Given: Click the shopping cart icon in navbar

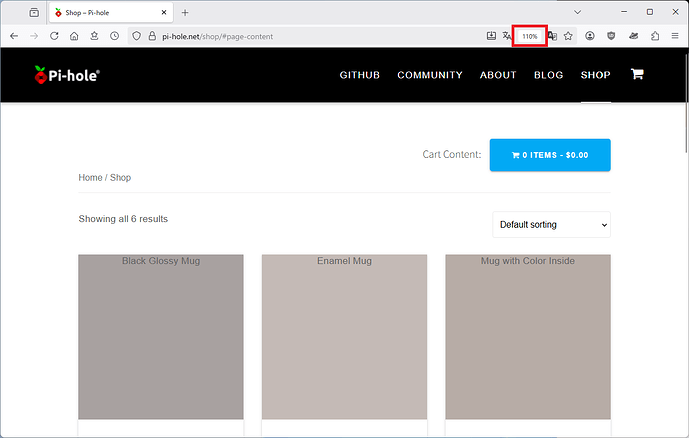Looking at the screenshot, I should tap(637, 75).
